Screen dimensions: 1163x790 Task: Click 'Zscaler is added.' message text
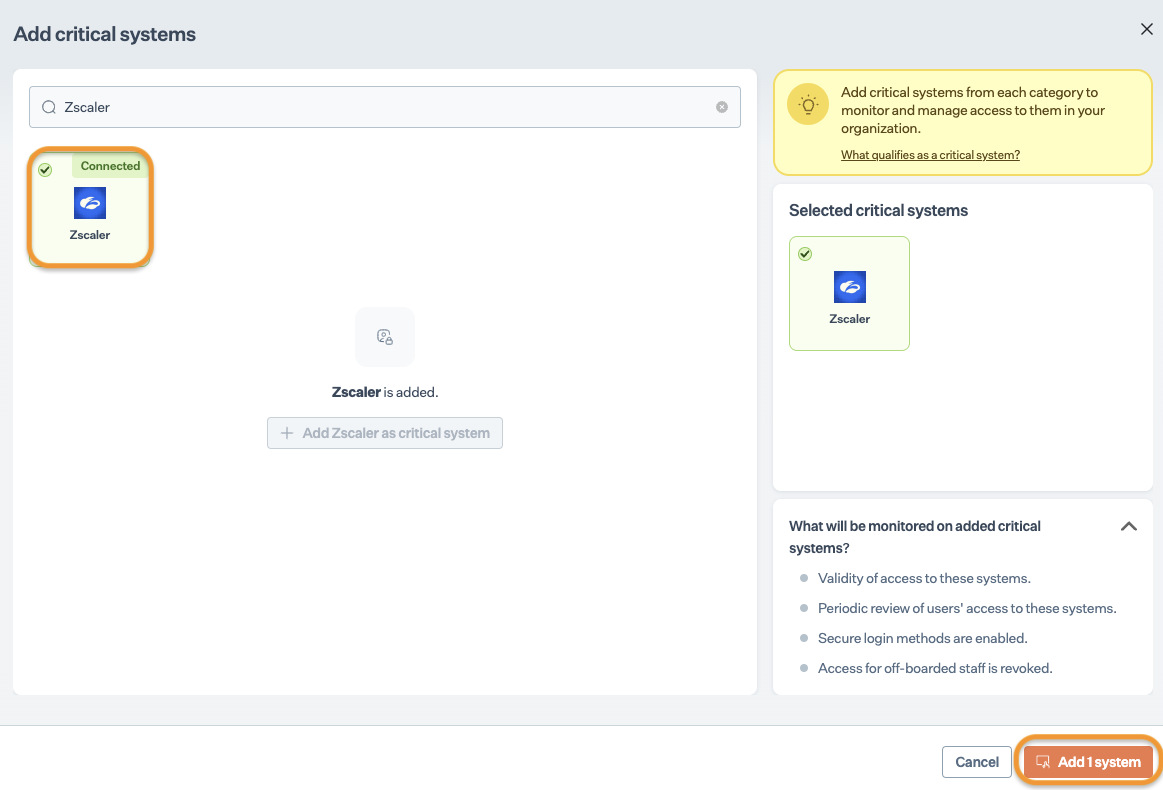pyautogui.click(x=384, y=392)
